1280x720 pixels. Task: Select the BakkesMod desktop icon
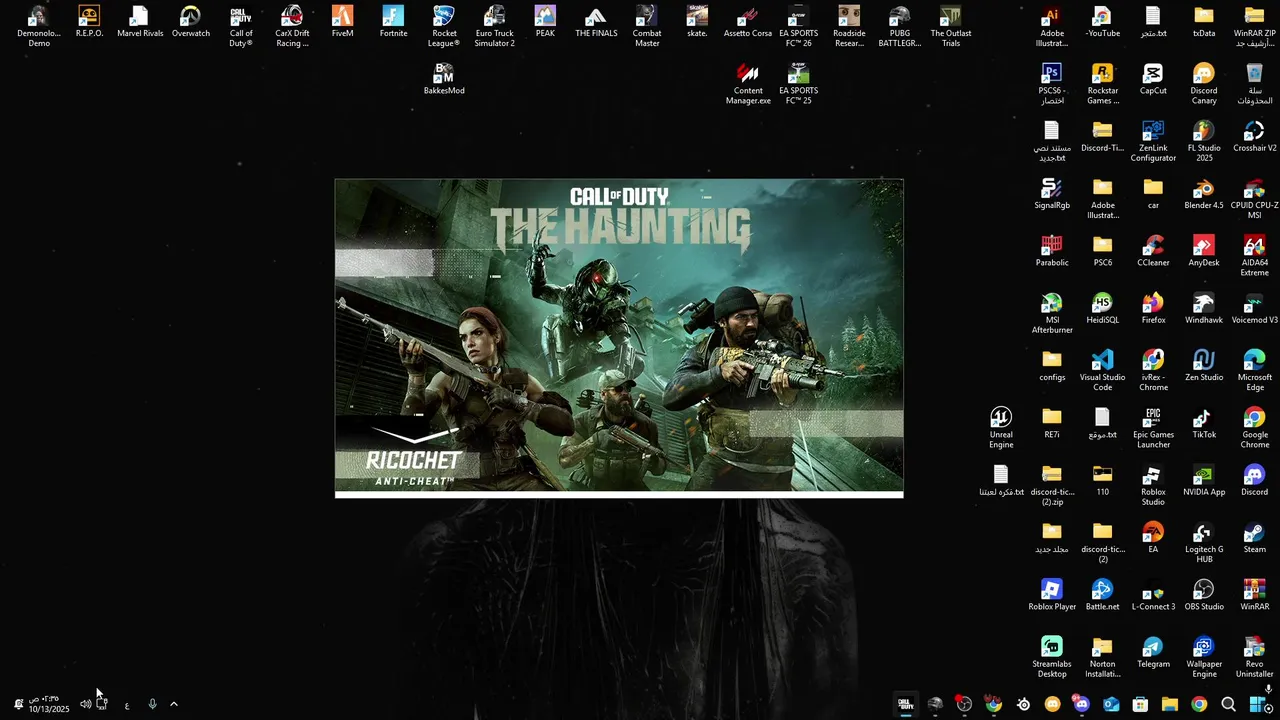pos(444,79)
